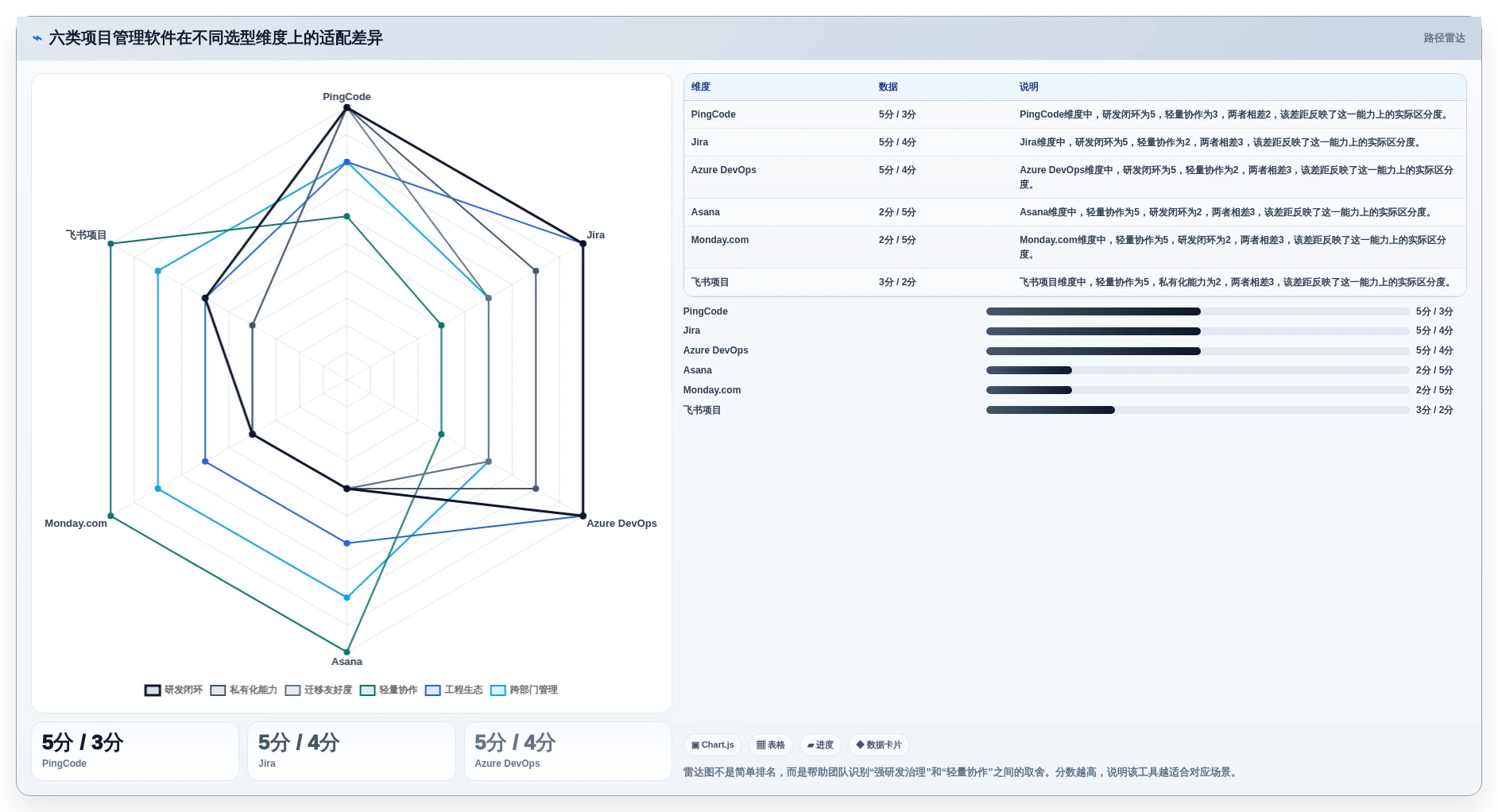1498x812 pixels.
Task: Select the Jira row in the table
Action: [x=1074, y=142]
